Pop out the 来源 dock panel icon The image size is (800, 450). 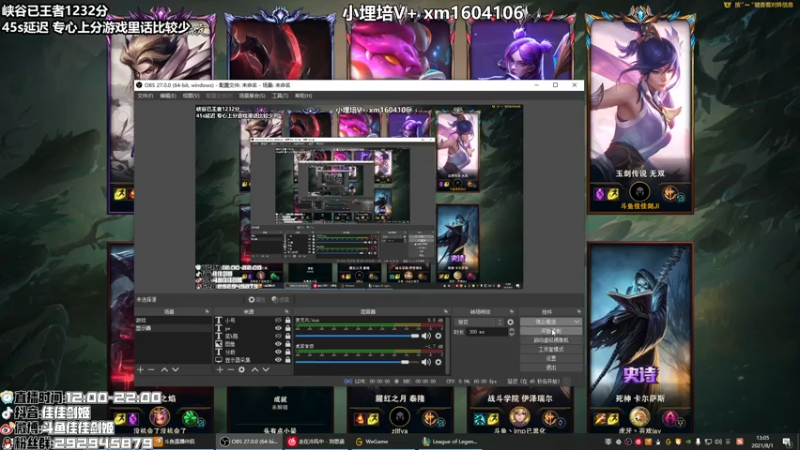[x=287, y=312]
